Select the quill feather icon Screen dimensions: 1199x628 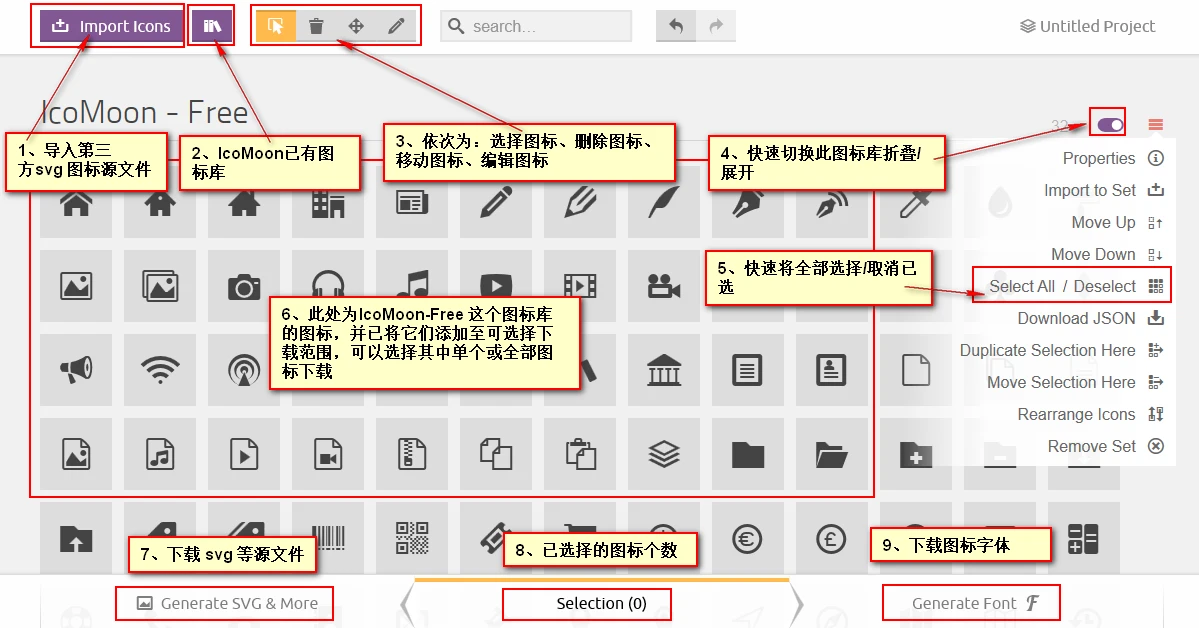664,202
